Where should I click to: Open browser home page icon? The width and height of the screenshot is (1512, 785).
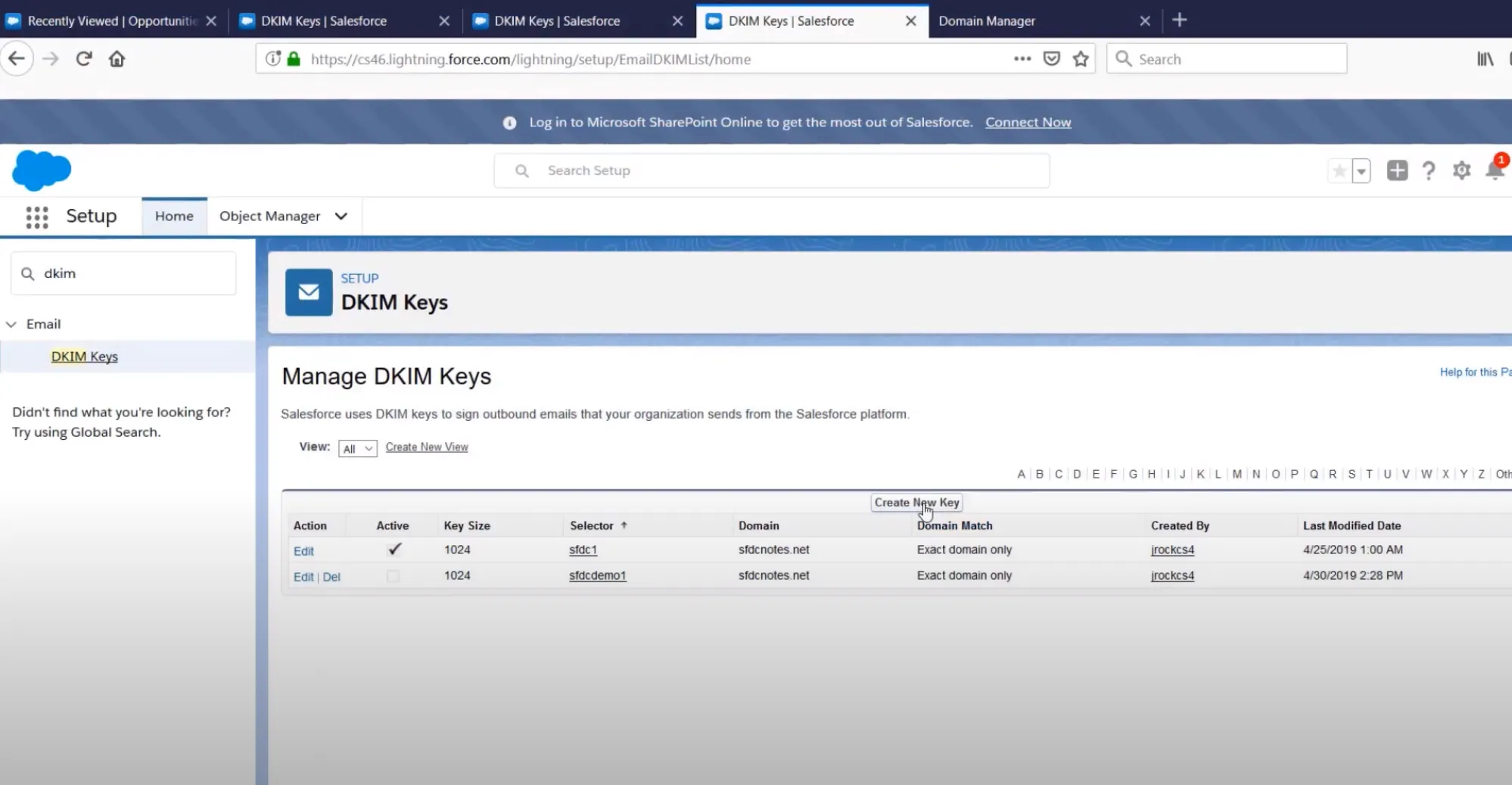click(117, 59)
